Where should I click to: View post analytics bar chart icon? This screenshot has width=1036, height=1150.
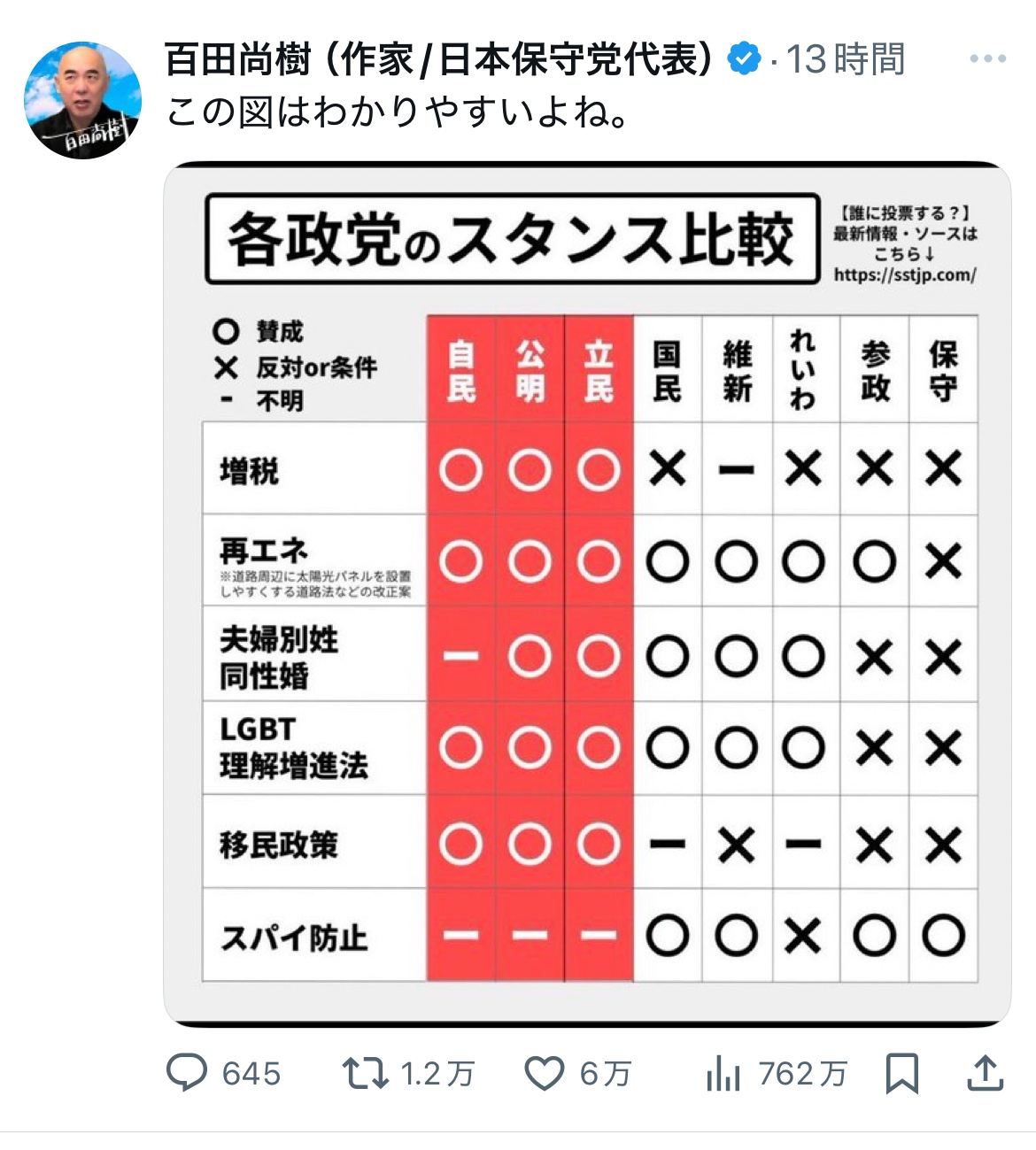tap(723, 1075)
